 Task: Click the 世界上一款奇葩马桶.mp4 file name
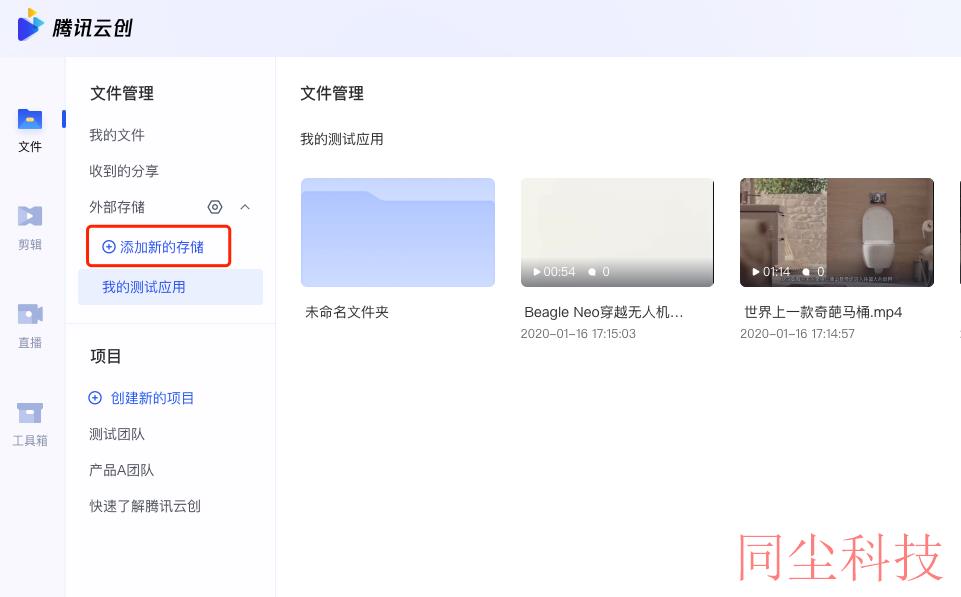[823, 312]
